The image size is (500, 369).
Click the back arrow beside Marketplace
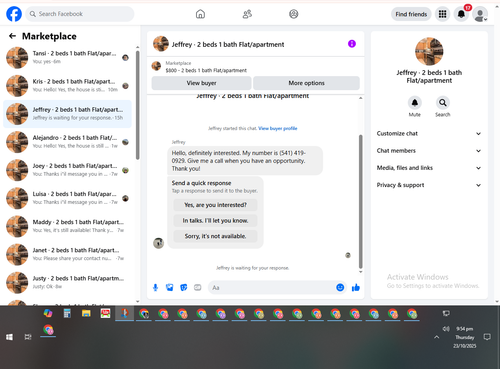pyautogui.click(x=12, y=36)
